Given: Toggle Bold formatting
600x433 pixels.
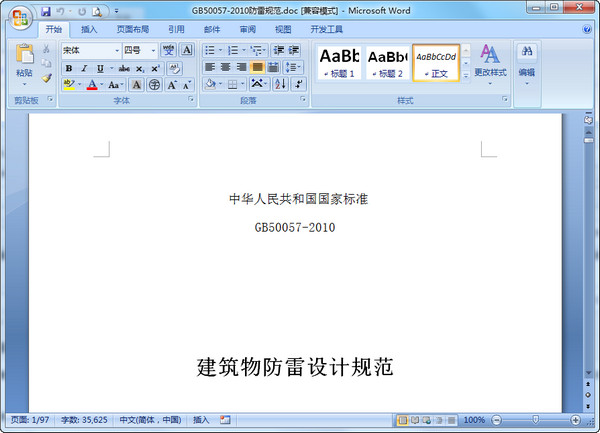Looking at the screenshot, I should tap(69, 68).
